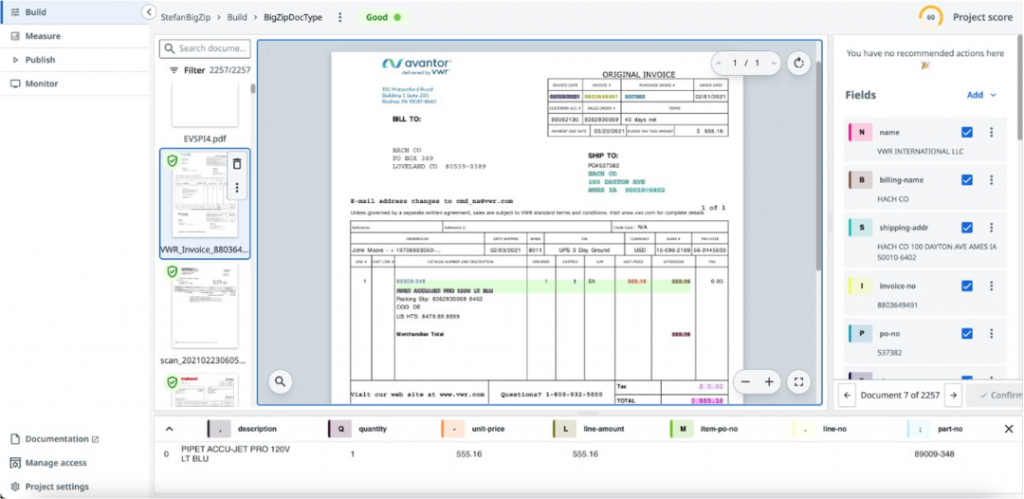Switch to the Monitor section
Screen dimensions: 1024x499
[x=41, y=84]
